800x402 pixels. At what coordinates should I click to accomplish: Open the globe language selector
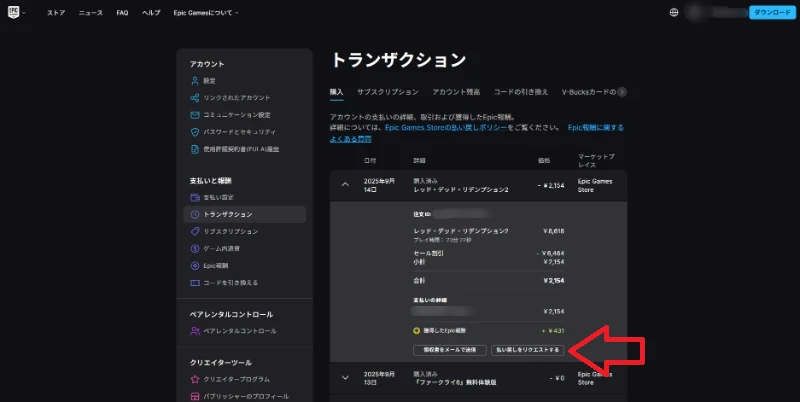click(x=674, y=12)
